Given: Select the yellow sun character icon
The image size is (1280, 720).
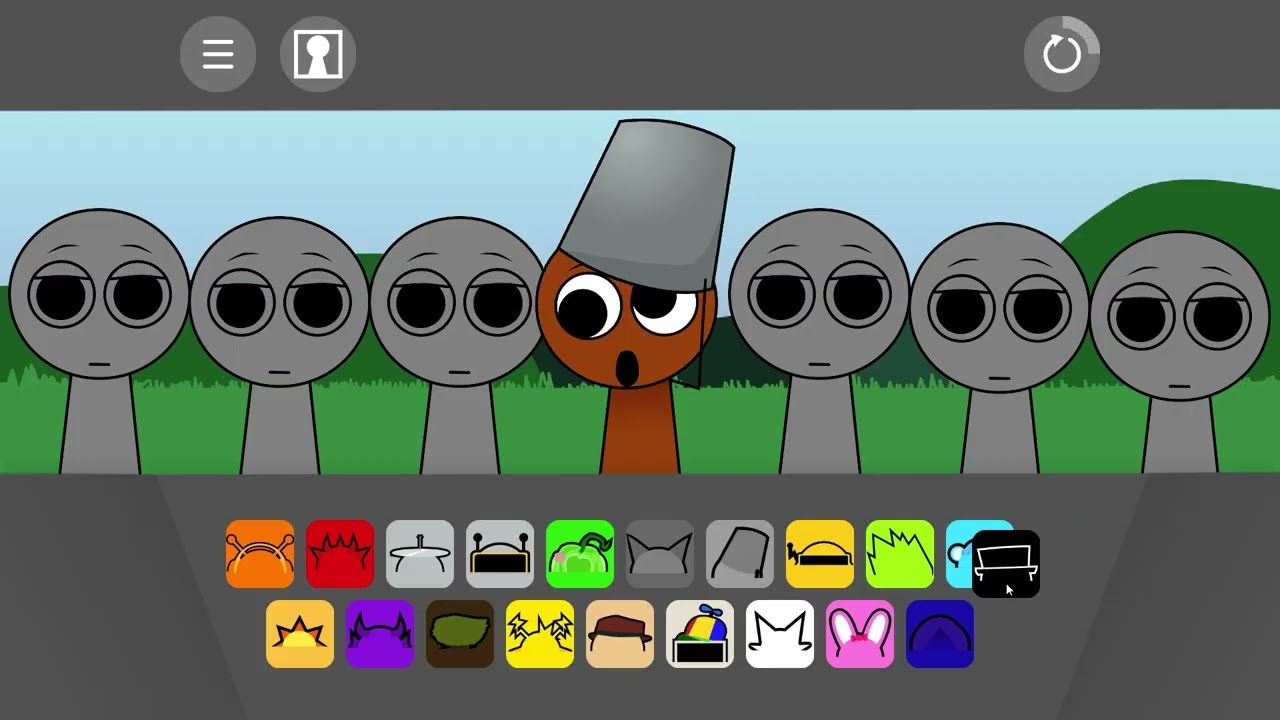Looking at the screenshot, I should click(300, 634).
